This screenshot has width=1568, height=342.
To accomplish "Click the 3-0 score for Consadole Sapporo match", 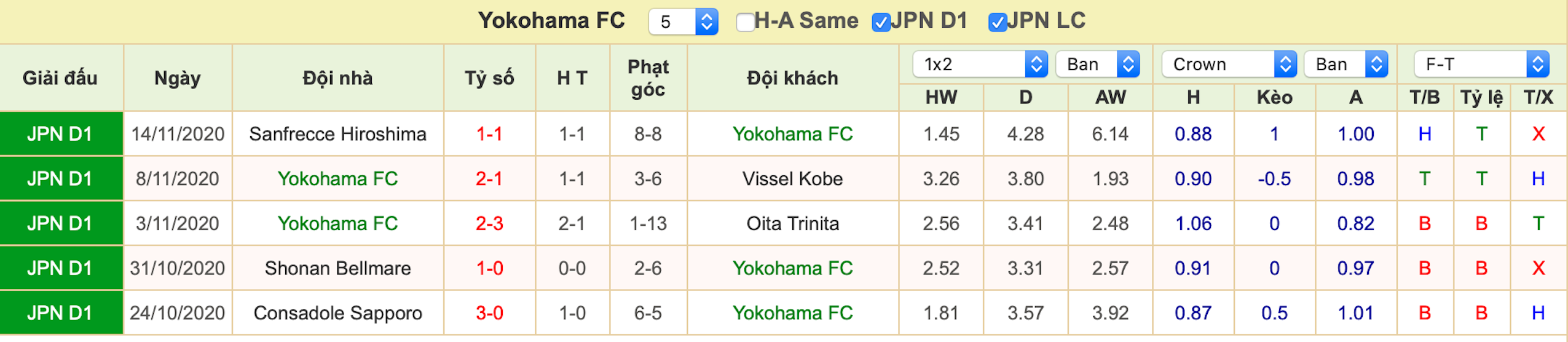I will point(489,313).
